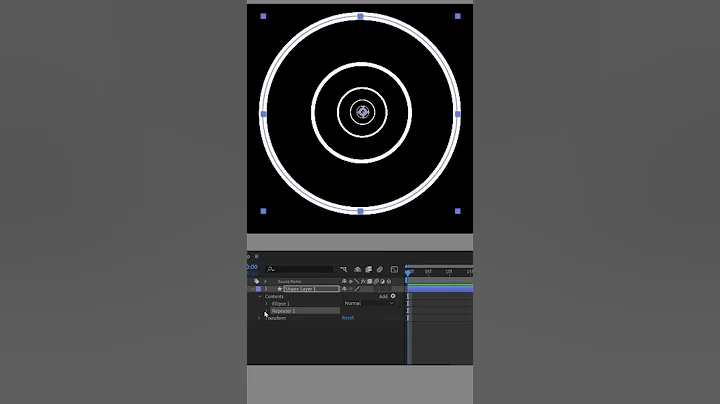Click the 3D Layer column header icon
720x404 pixels.
pyautogui.click(x=388, y=281)
